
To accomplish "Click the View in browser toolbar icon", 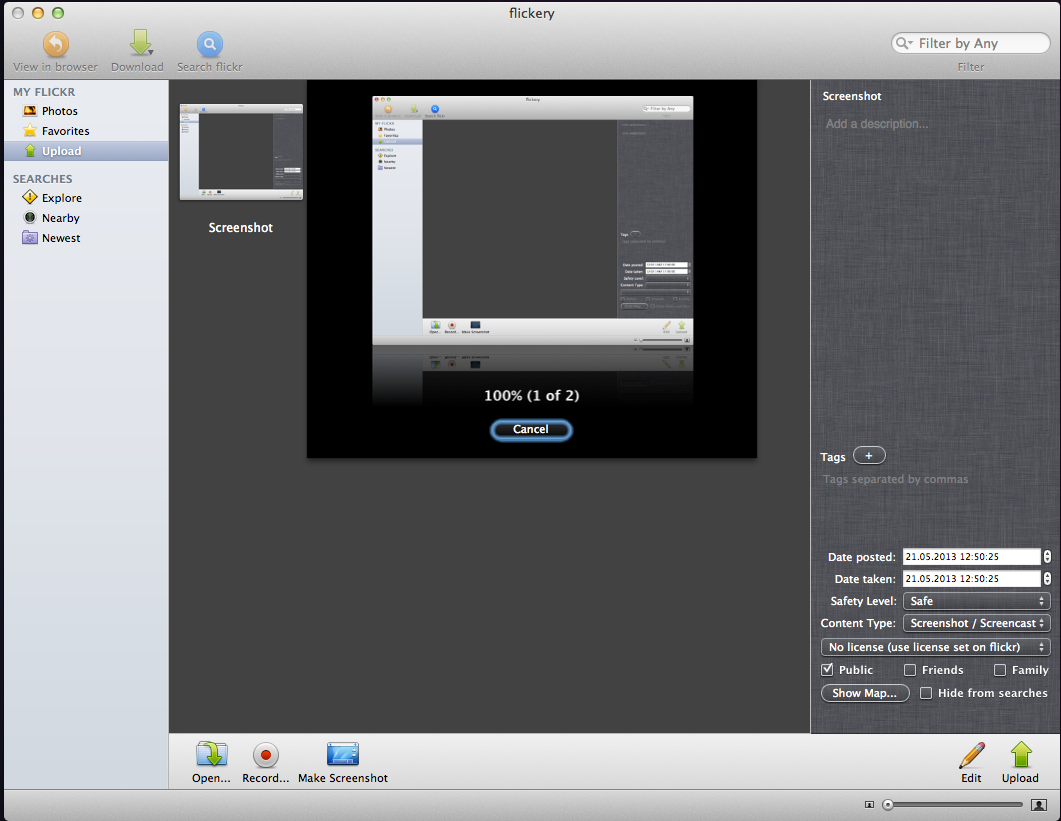I will [x=56, y=46].
